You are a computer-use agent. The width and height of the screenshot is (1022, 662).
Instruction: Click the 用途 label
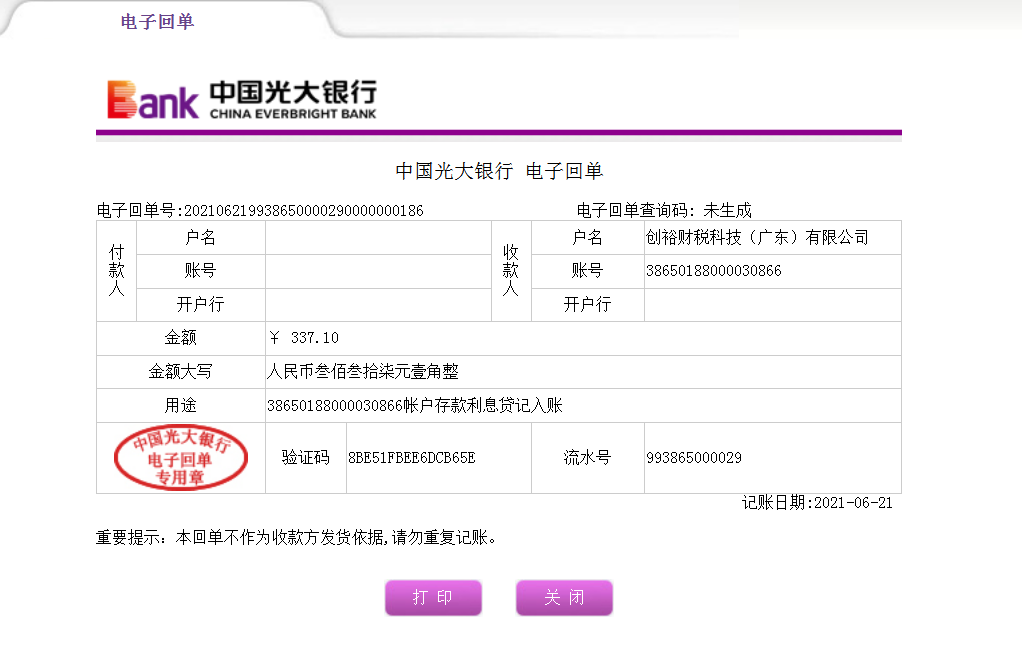(x=181, y=405)
